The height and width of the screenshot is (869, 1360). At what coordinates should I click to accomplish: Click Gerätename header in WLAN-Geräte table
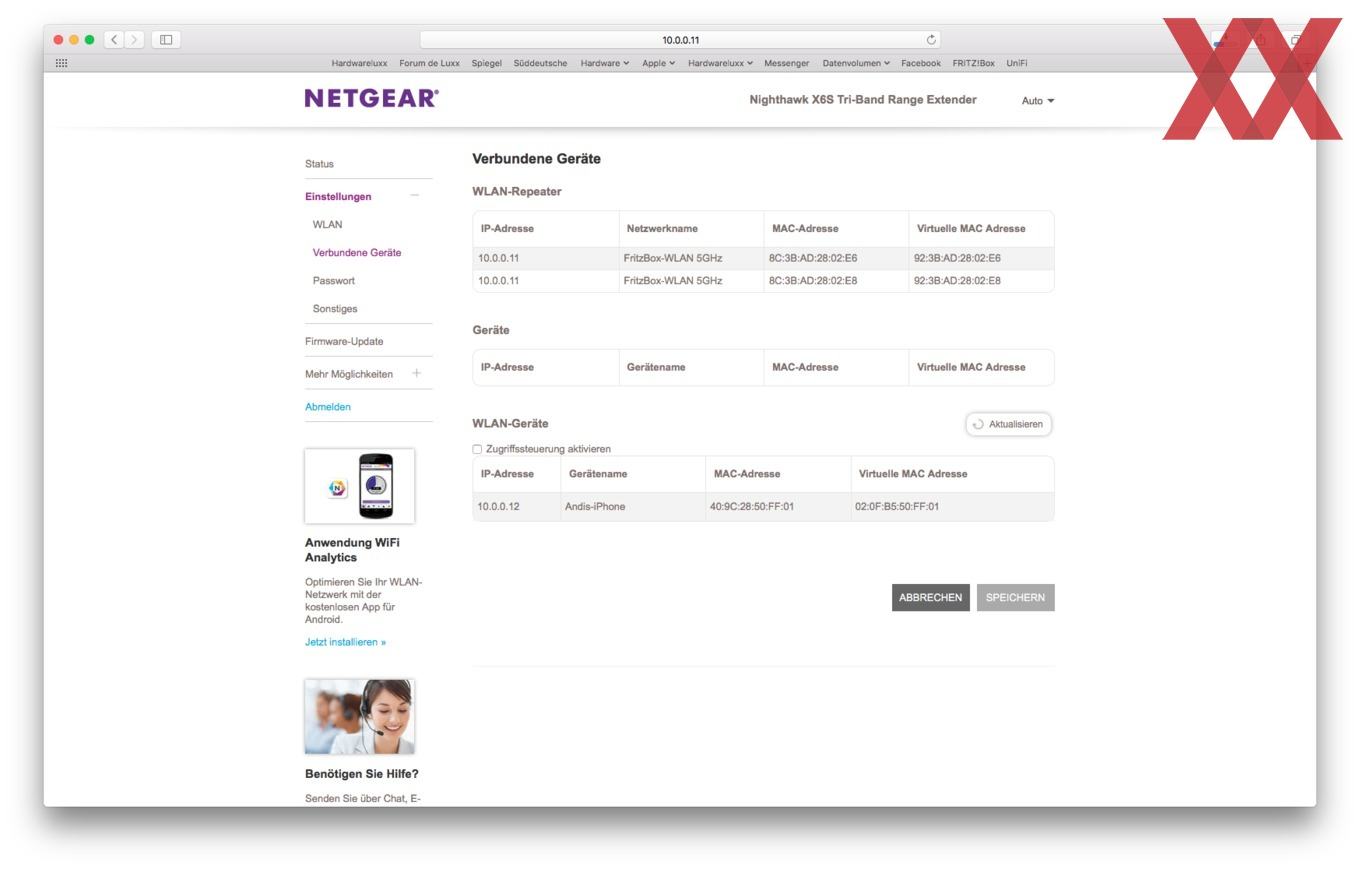pyautogui.click(x=598, y=473)
